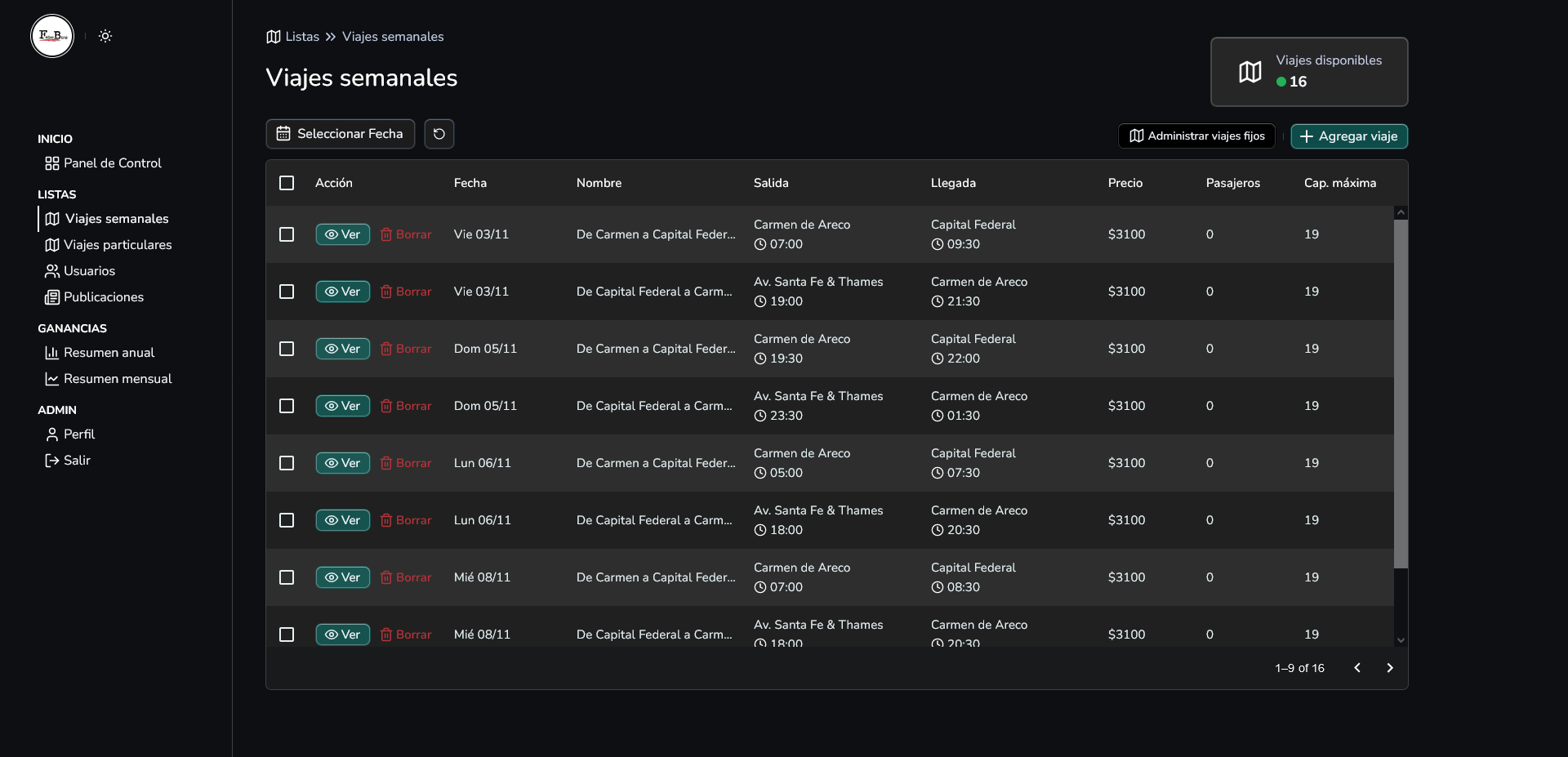Delete the Dom 05/11 trip departing 23:30
Viewport: 1568px width, 757px height.
[x=406, y=406]
